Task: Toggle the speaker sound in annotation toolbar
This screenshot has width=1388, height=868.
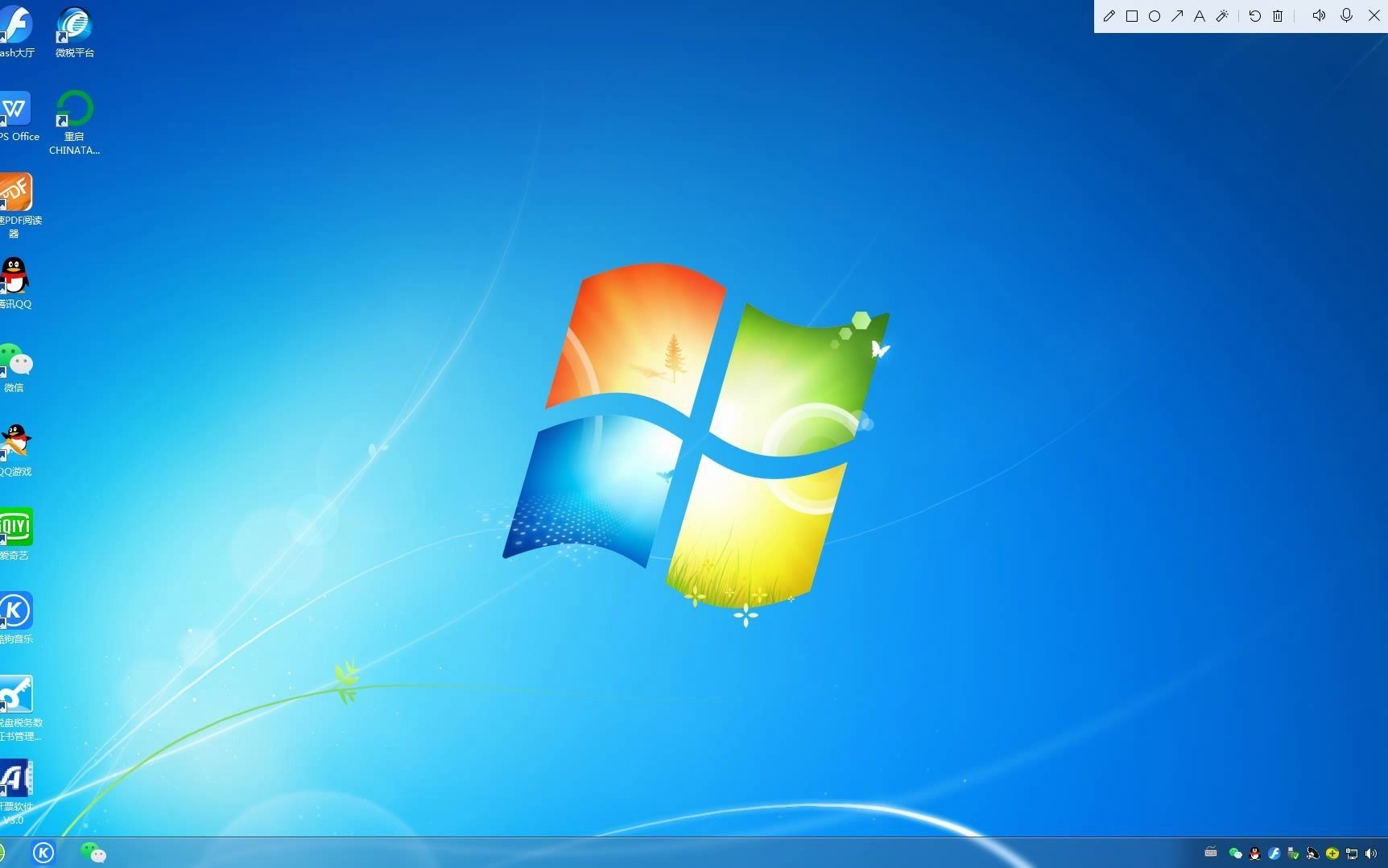Action: tap(1319, 15)
